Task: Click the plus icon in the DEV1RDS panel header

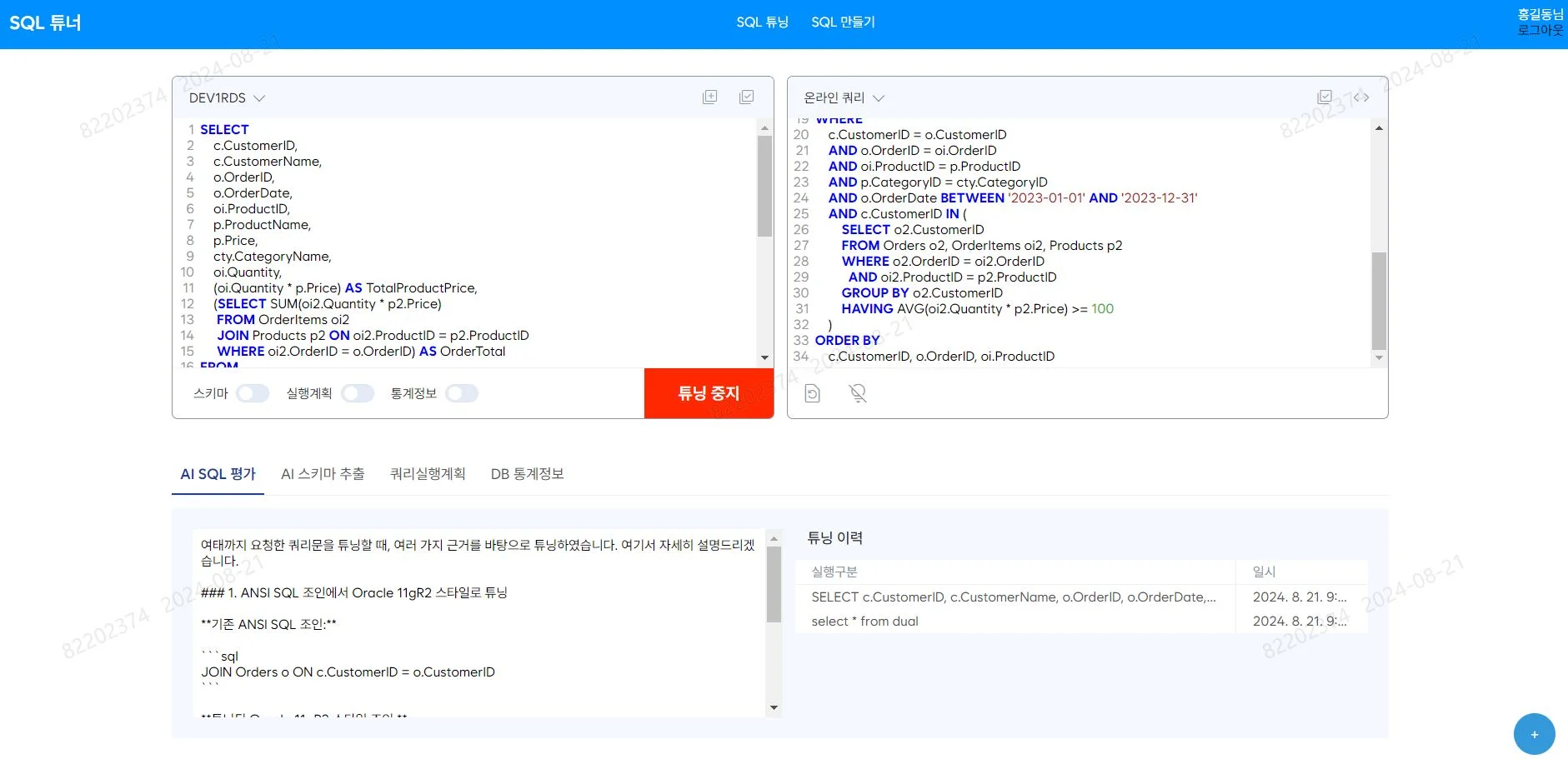Action: [710, 97]
